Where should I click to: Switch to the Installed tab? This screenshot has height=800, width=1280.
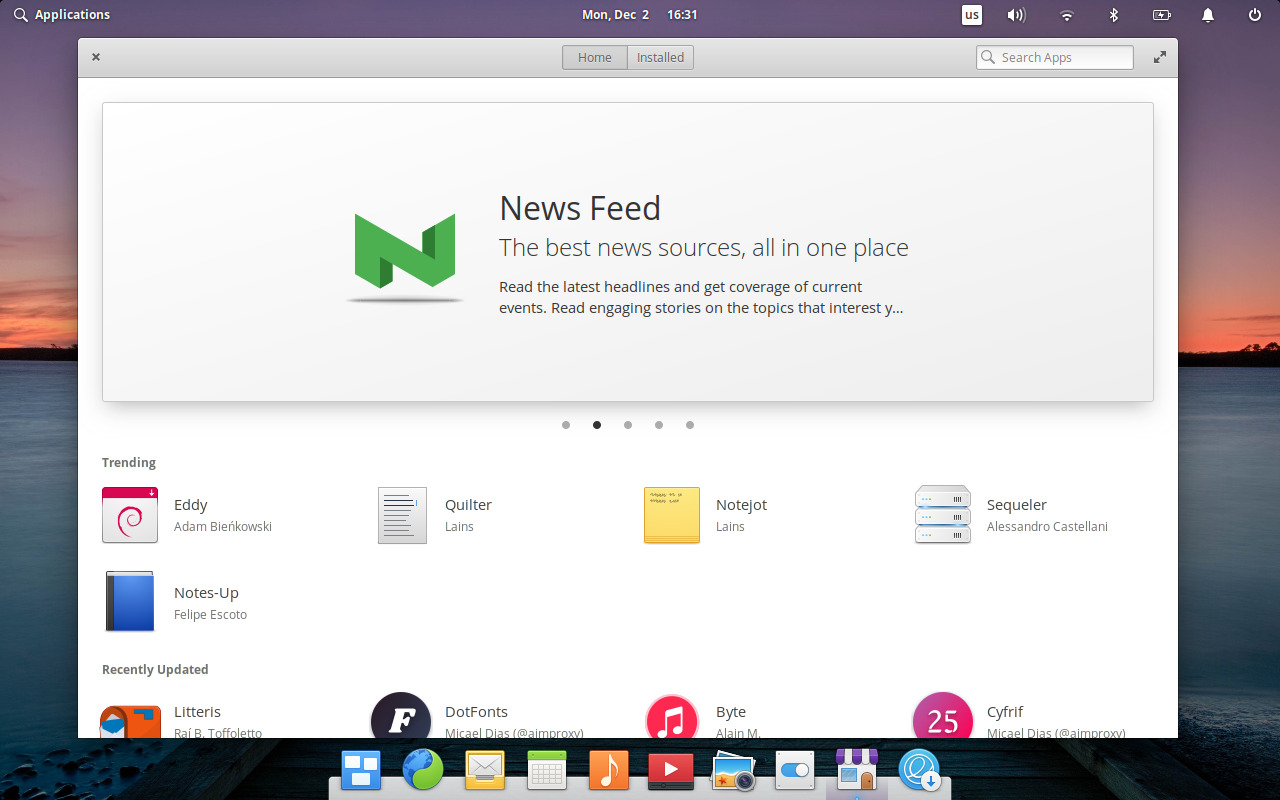pos(659,57)
